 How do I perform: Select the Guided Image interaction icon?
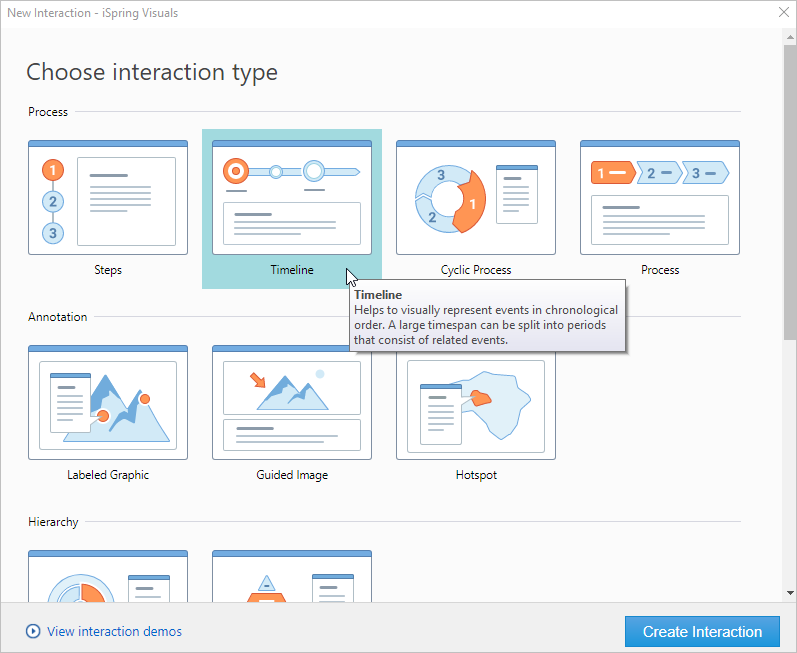point(292,403)
